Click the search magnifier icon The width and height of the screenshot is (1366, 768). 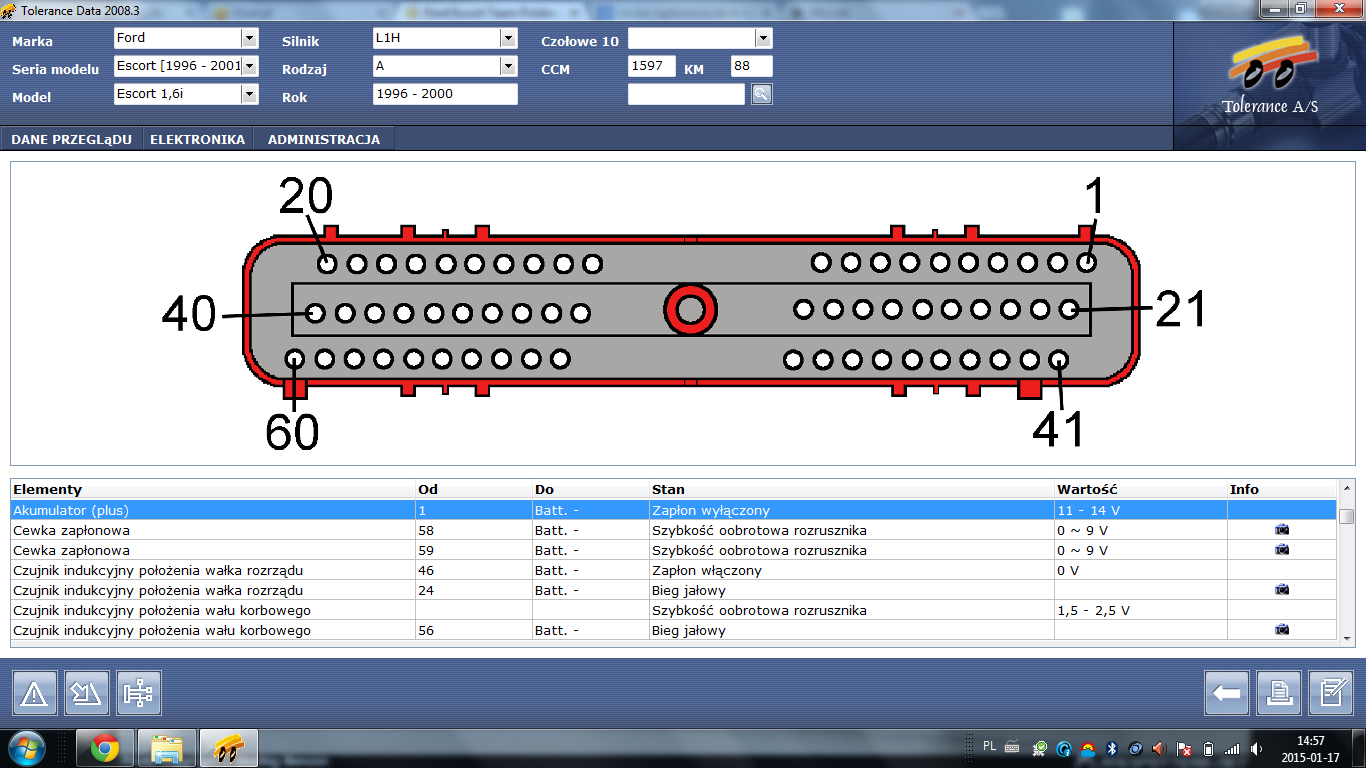(x=762, y=94)
